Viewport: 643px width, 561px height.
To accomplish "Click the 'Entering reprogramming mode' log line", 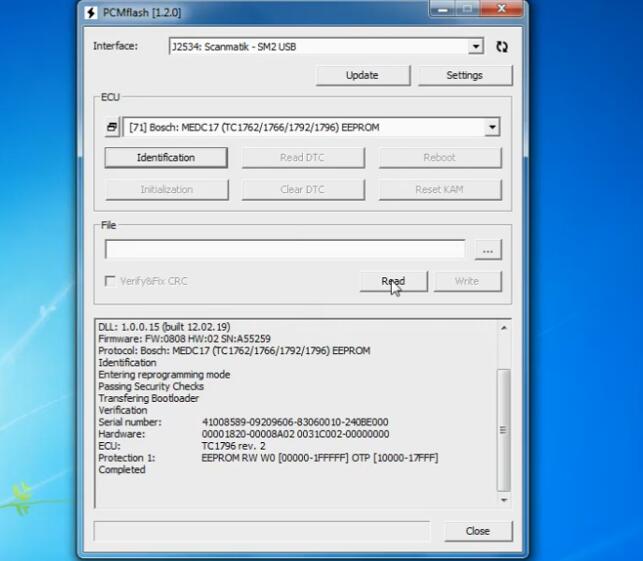I will (x=164, y=375).
